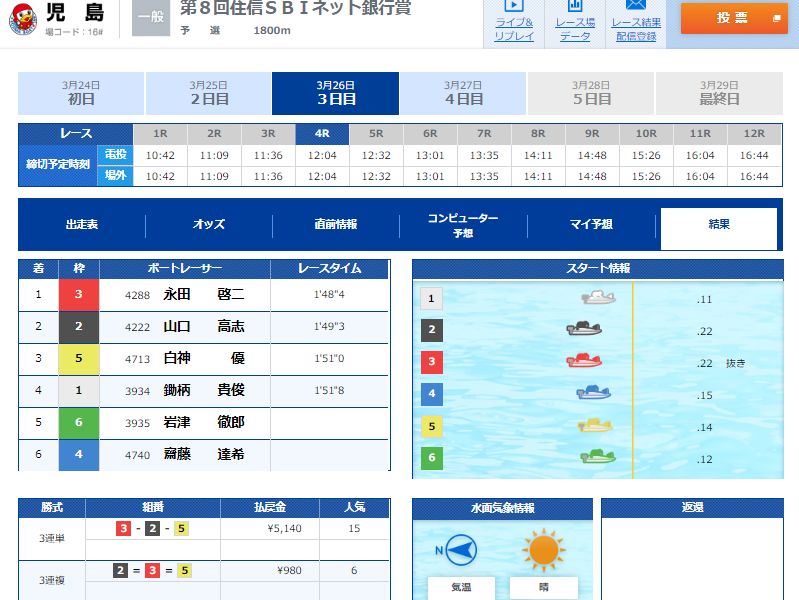The image size is (799, 600).
Task: Select the 3月27日 4日目 date tab
Action: pyautogui.click(x=463, y=93)
